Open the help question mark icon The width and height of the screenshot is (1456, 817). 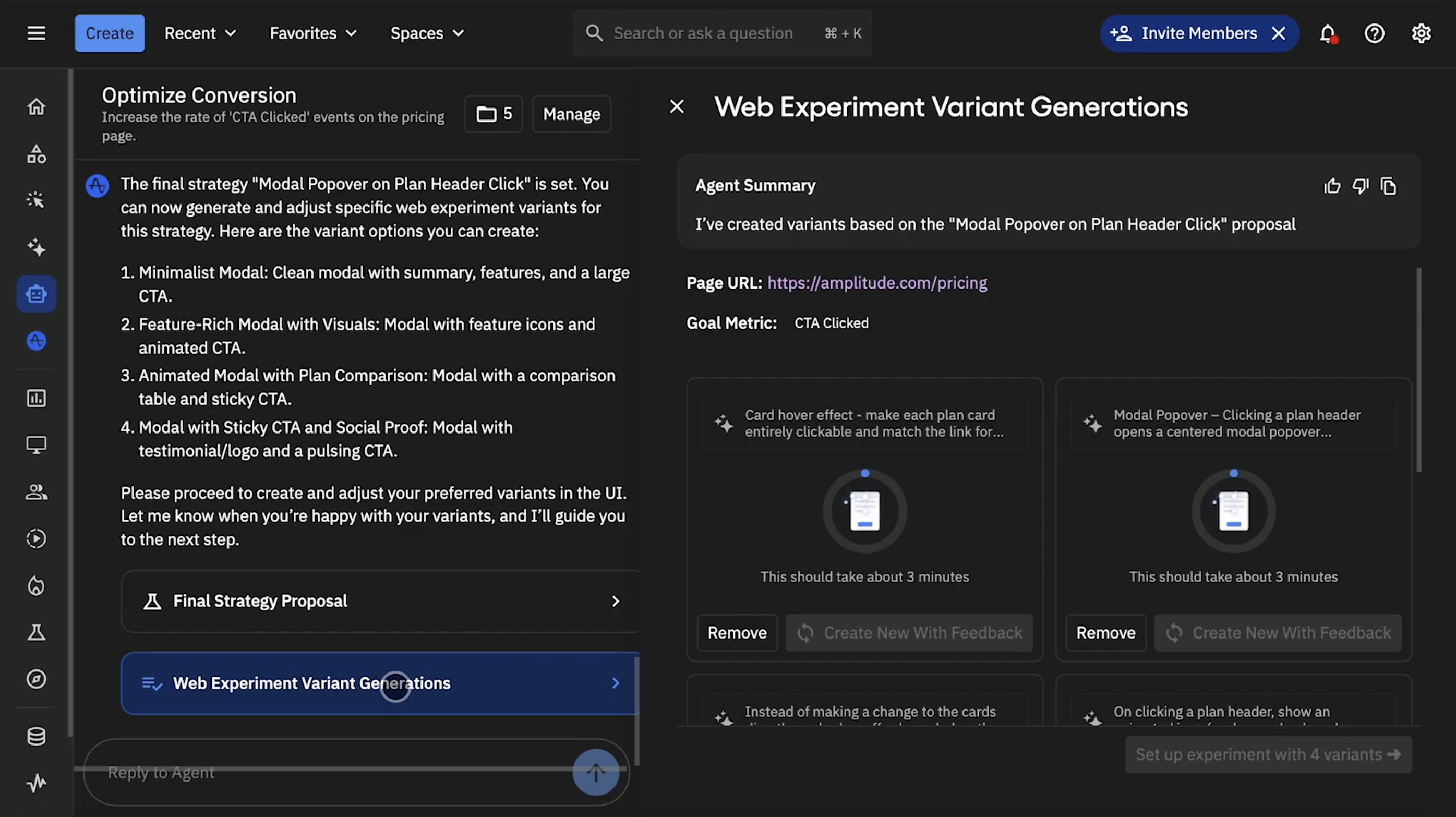pos(1374,33)
